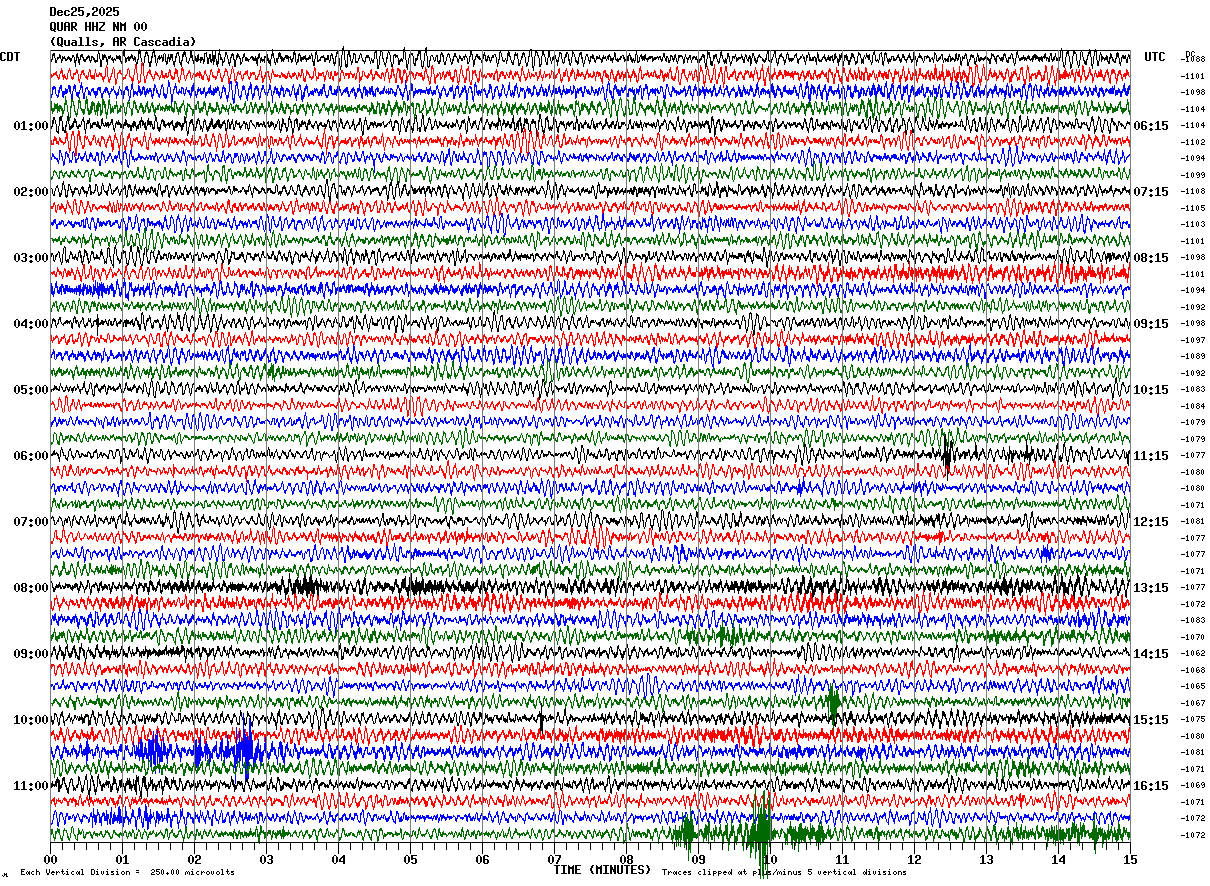Image resolution: width=1210 pixels, height=886 pixels.
Task: Click the 12 minute tick label
Action: [914, 859]
